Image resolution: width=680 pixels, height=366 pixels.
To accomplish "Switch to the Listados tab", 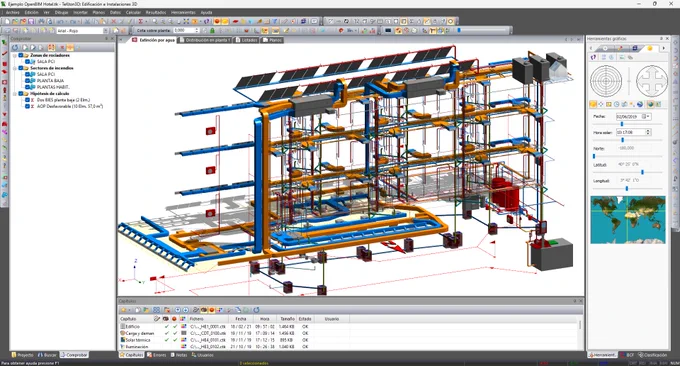I will click(x=246, y=40).
